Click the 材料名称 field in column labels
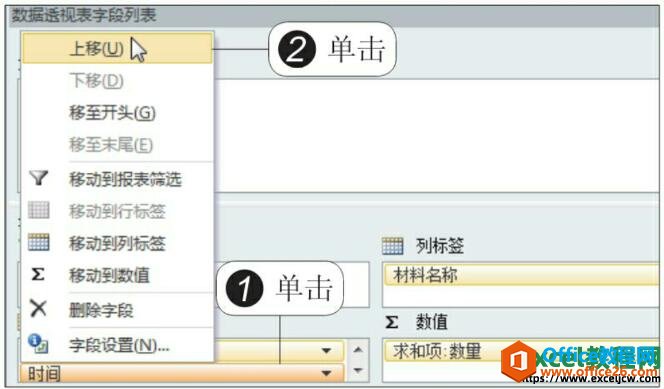664x389 pixels. click(521, 275)
